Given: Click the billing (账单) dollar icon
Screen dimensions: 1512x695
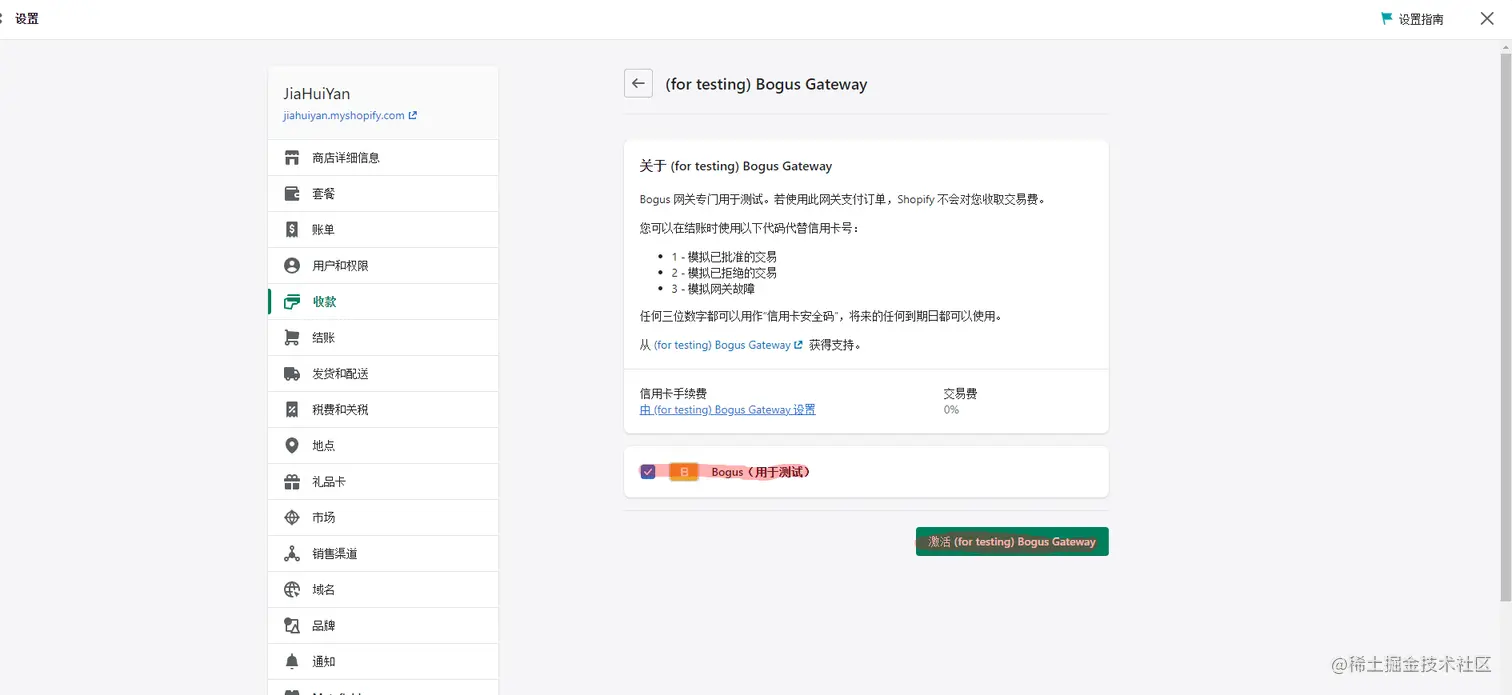Looking at the screenshot, I should [x=292, y=230].
